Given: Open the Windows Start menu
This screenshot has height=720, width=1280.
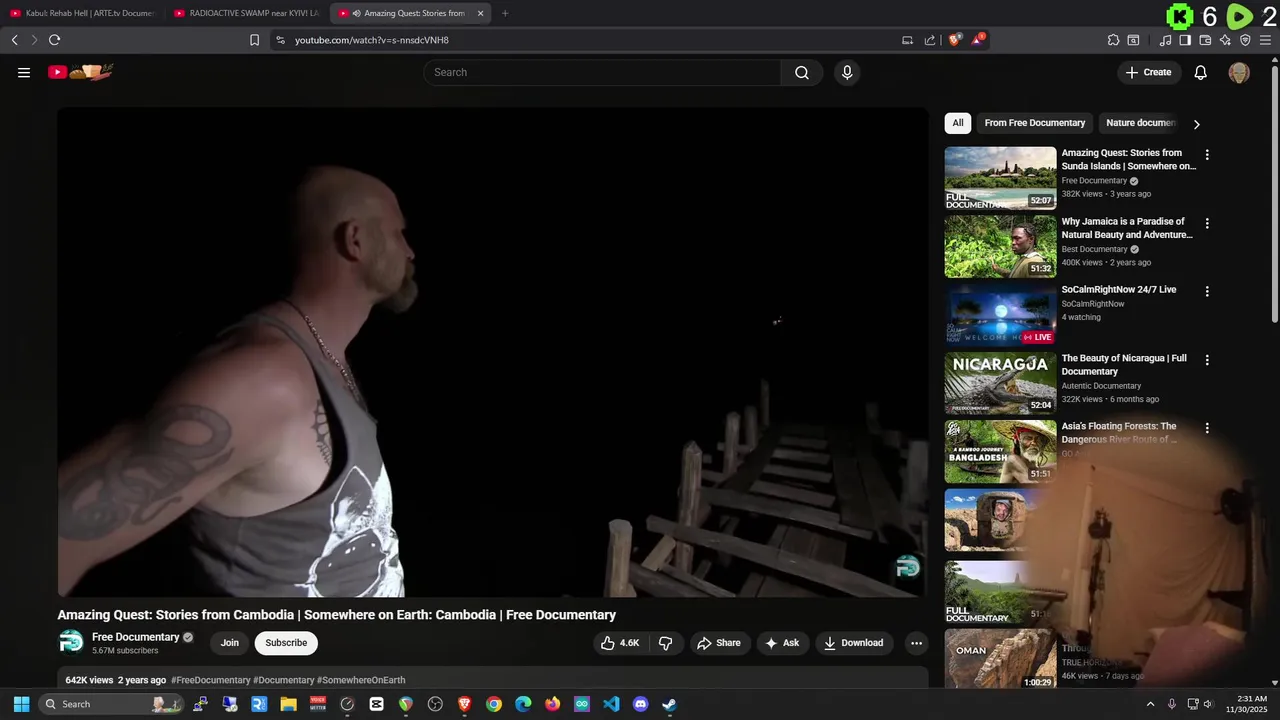Looking at the screenshot, I should [21, 704].
